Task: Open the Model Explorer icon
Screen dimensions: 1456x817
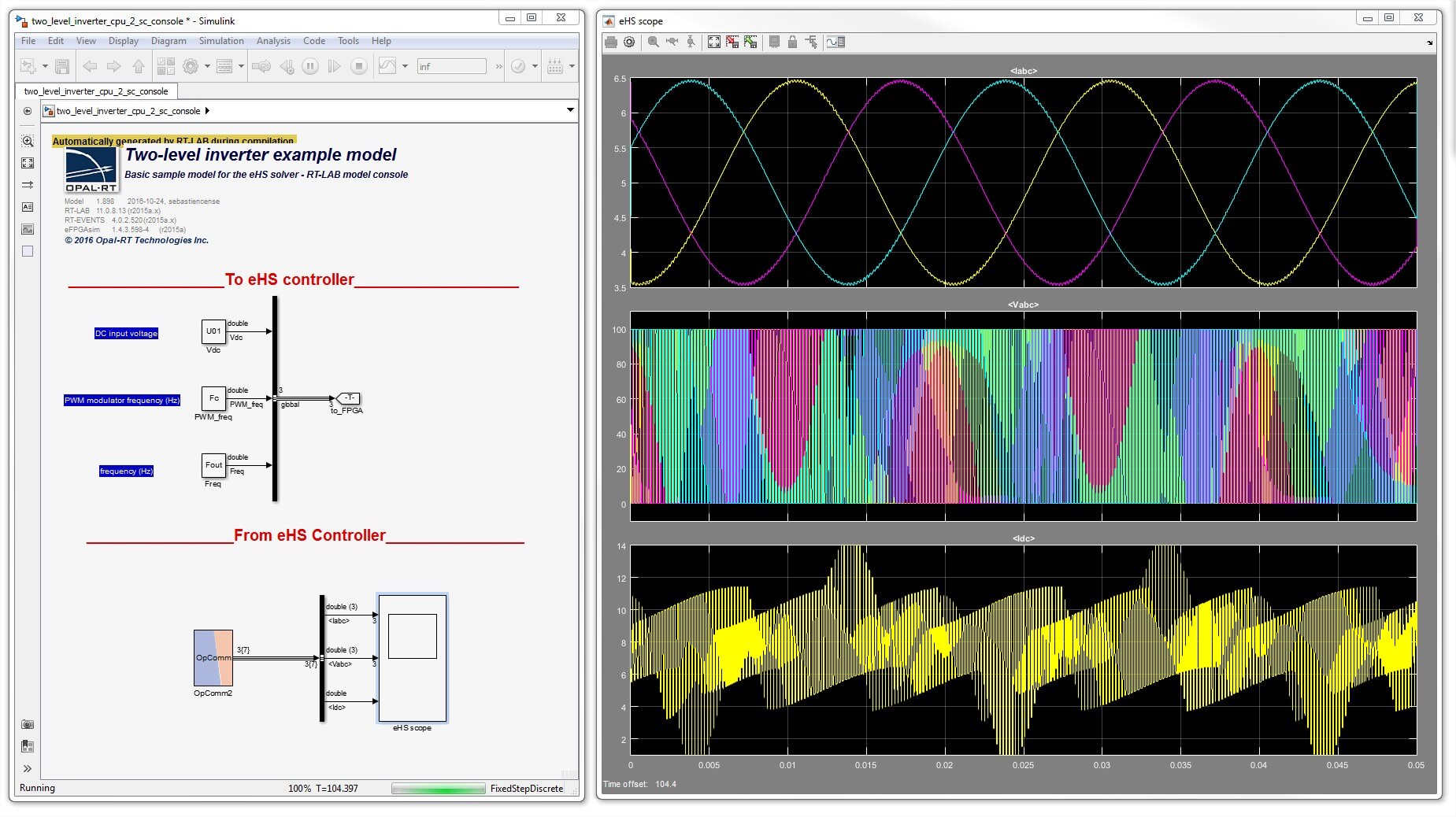Action: click(224, 67)
